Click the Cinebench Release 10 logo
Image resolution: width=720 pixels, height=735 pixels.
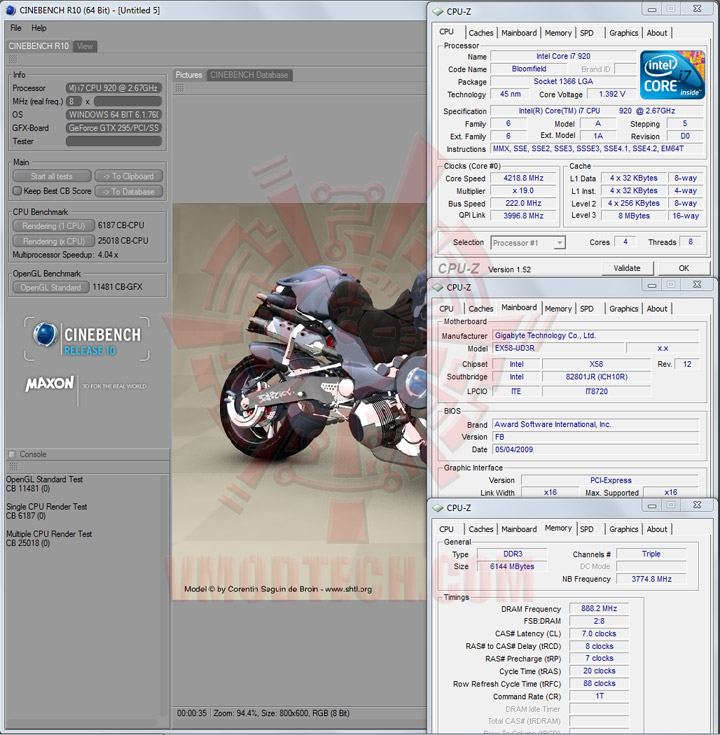click(x=87, y=339)
